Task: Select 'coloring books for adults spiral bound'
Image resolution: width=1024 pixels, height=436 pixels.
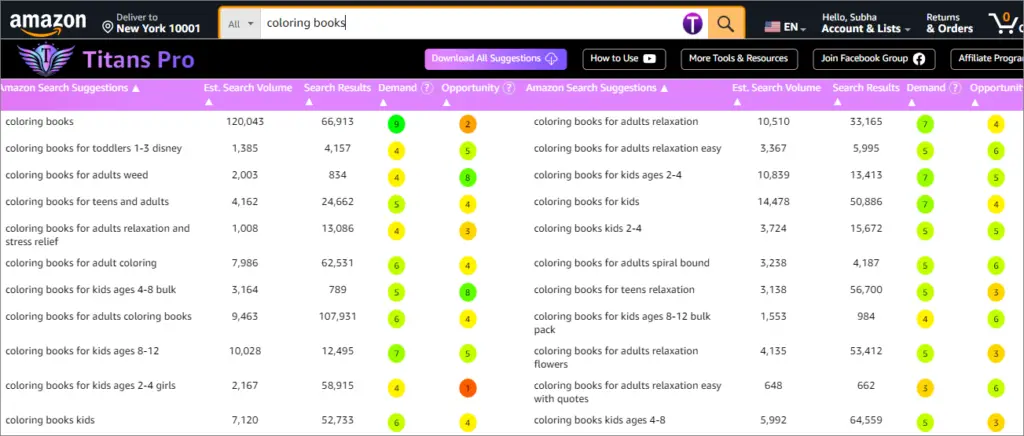Action: (621, 263)
